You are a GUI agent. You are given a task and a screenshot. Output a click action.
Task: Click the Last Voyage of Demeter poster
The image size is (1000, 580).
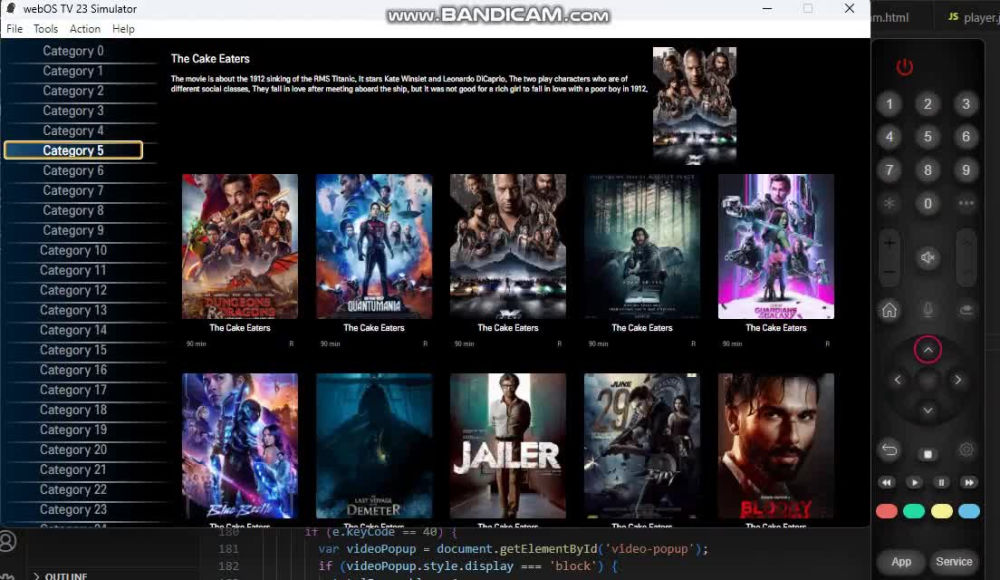click(374, 446)
